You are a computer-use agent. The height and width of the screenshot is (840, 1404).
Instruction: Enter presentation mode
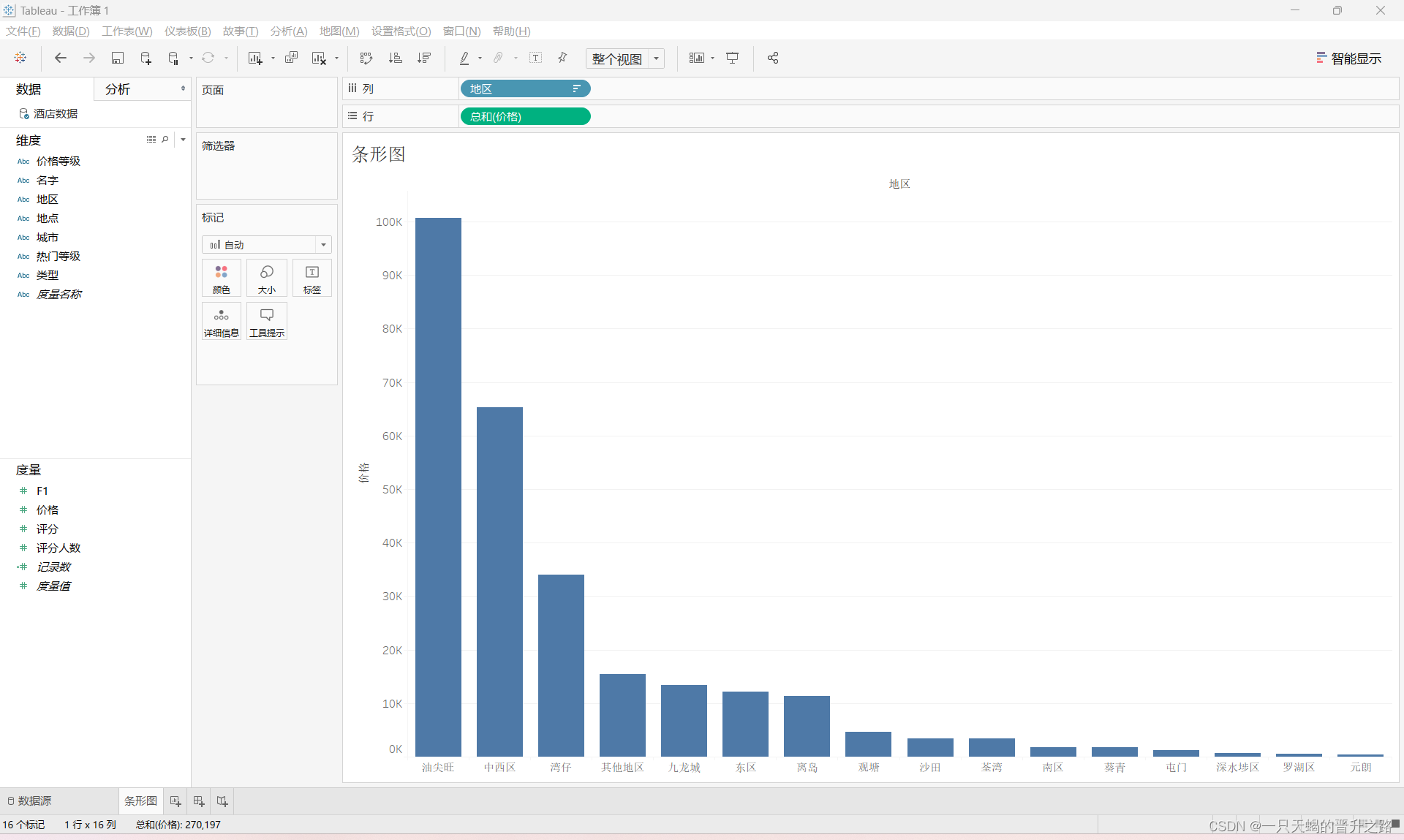pos(732,58)
